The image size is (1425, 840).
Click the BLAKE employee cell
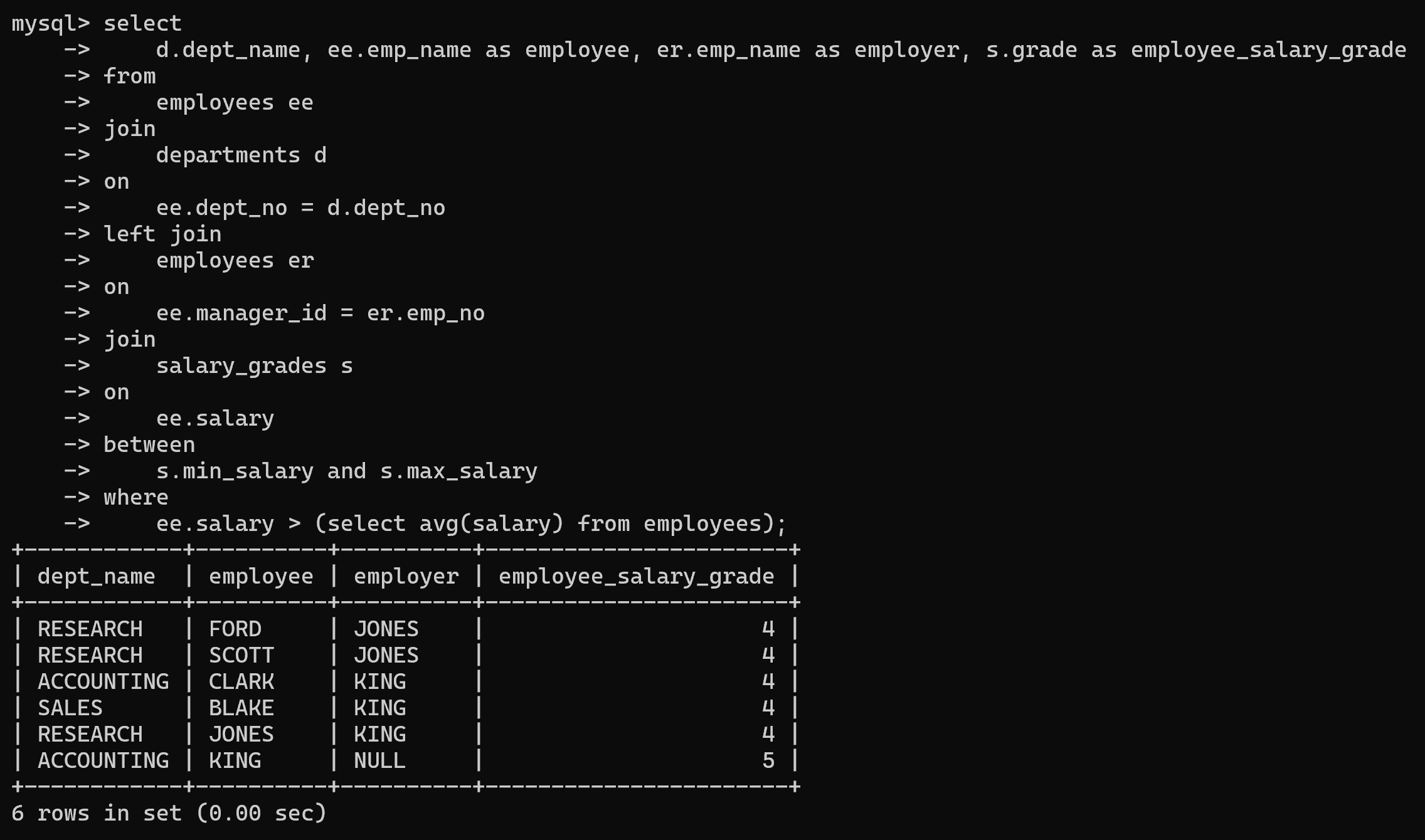pos(241,708)
